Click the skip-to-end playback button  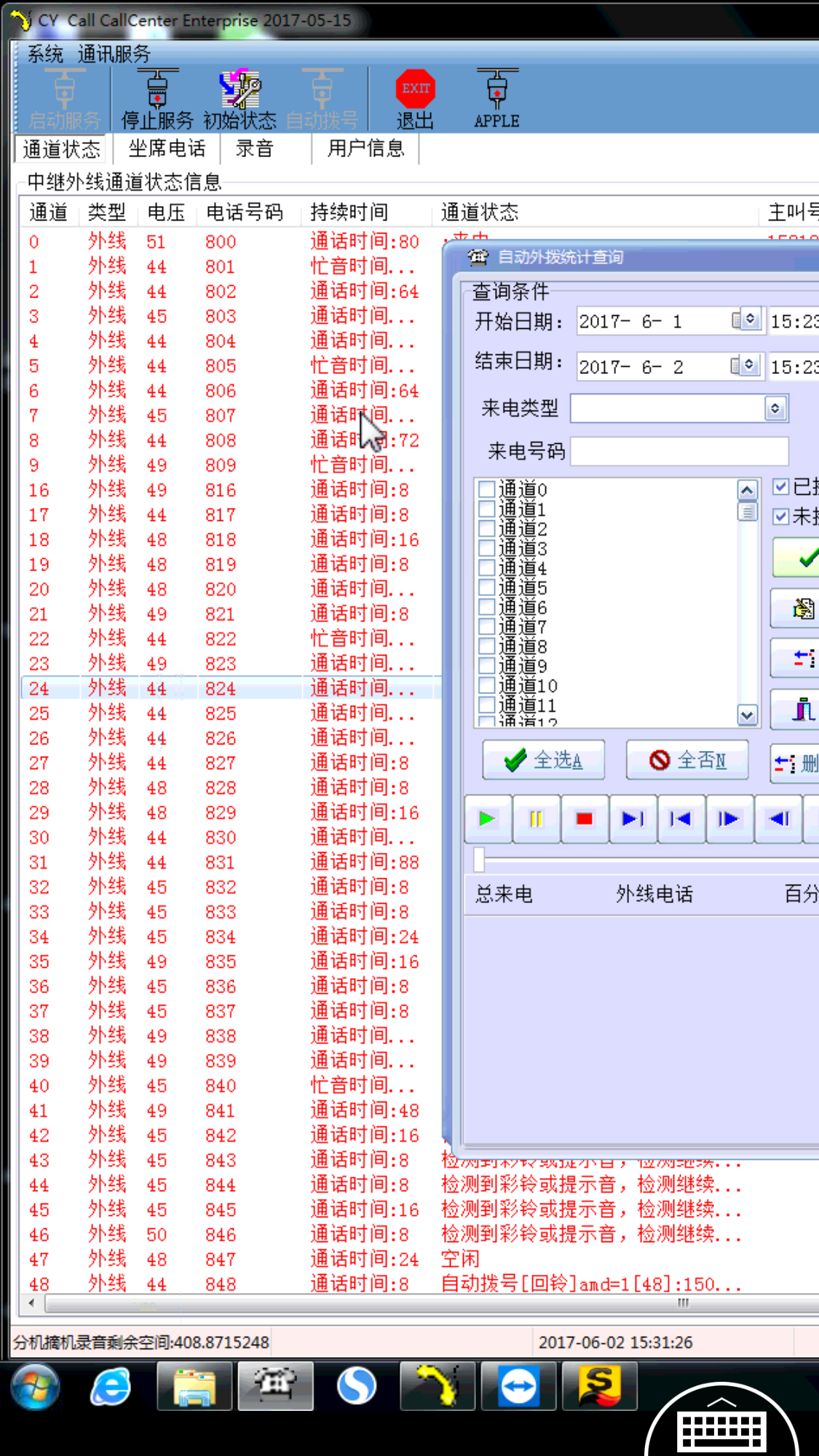tap(633, 819)
